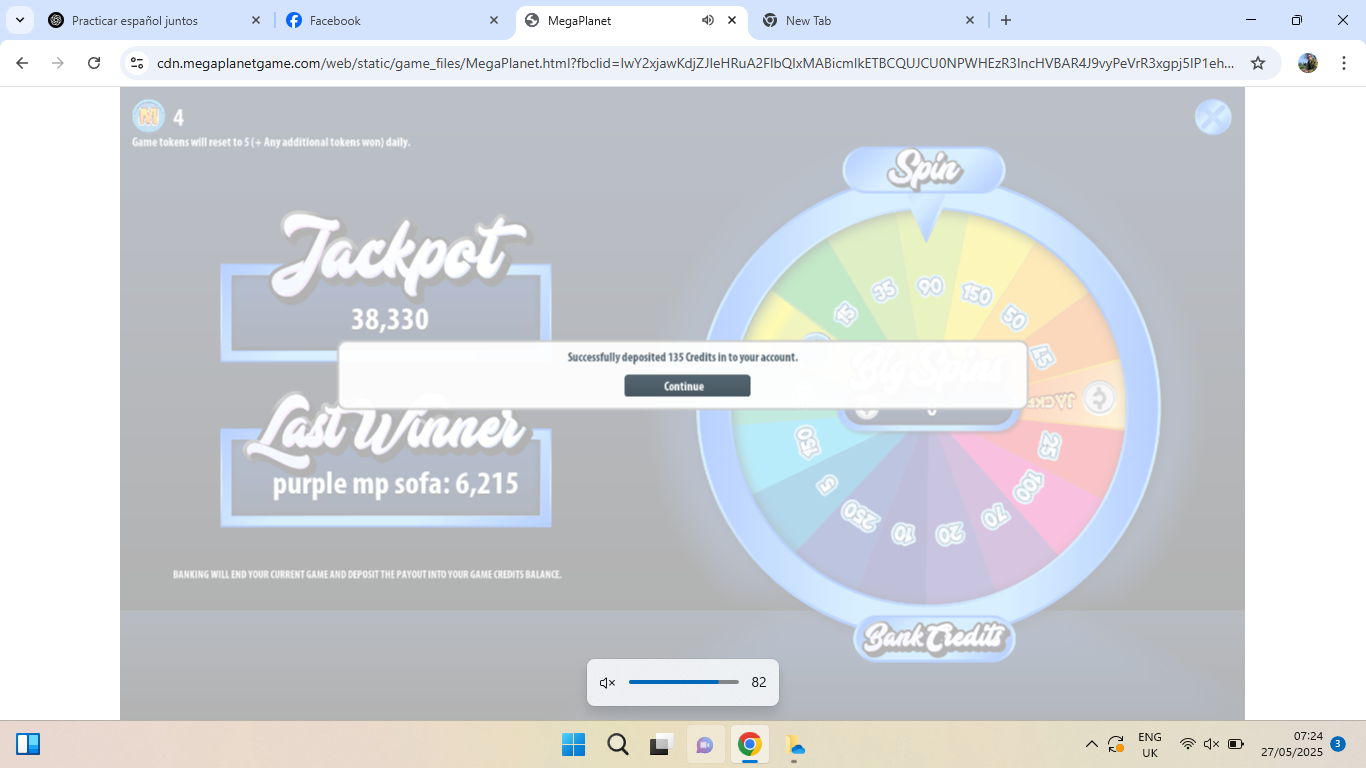
Task: Show hidden system tray icons chevron
Action: [1091, 744]
